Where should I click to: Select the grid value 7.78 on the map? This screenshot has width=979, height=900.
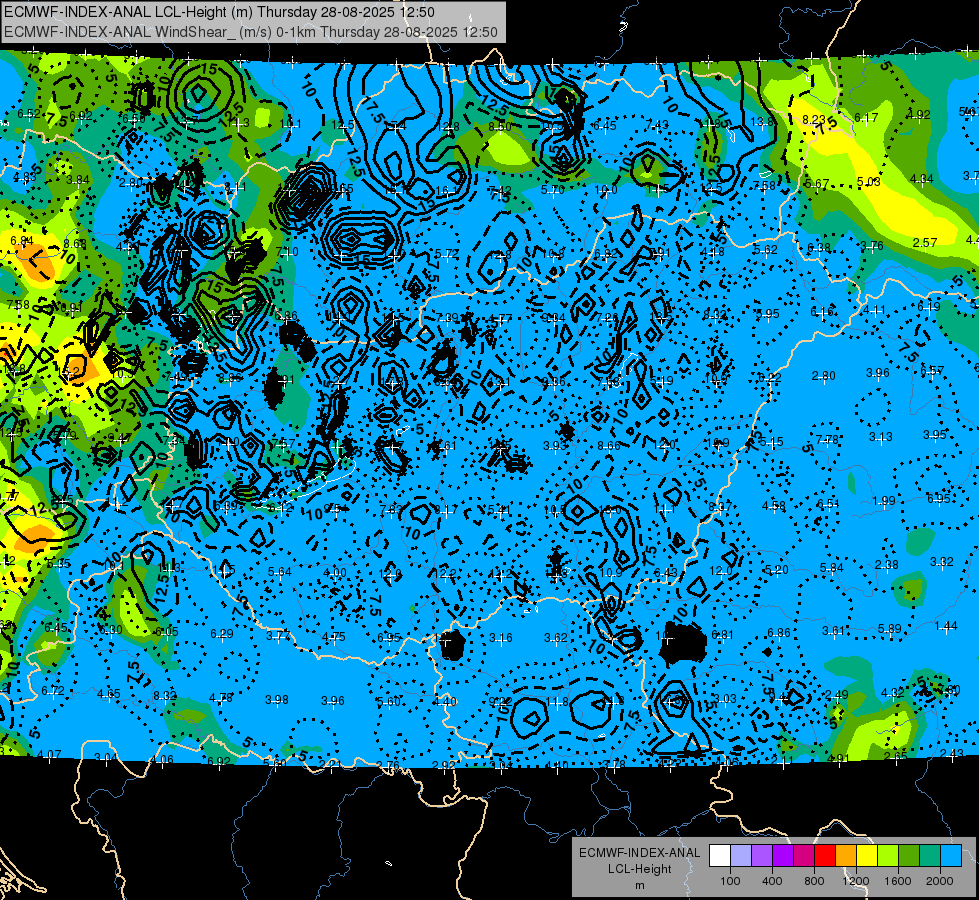coord(827,440)
